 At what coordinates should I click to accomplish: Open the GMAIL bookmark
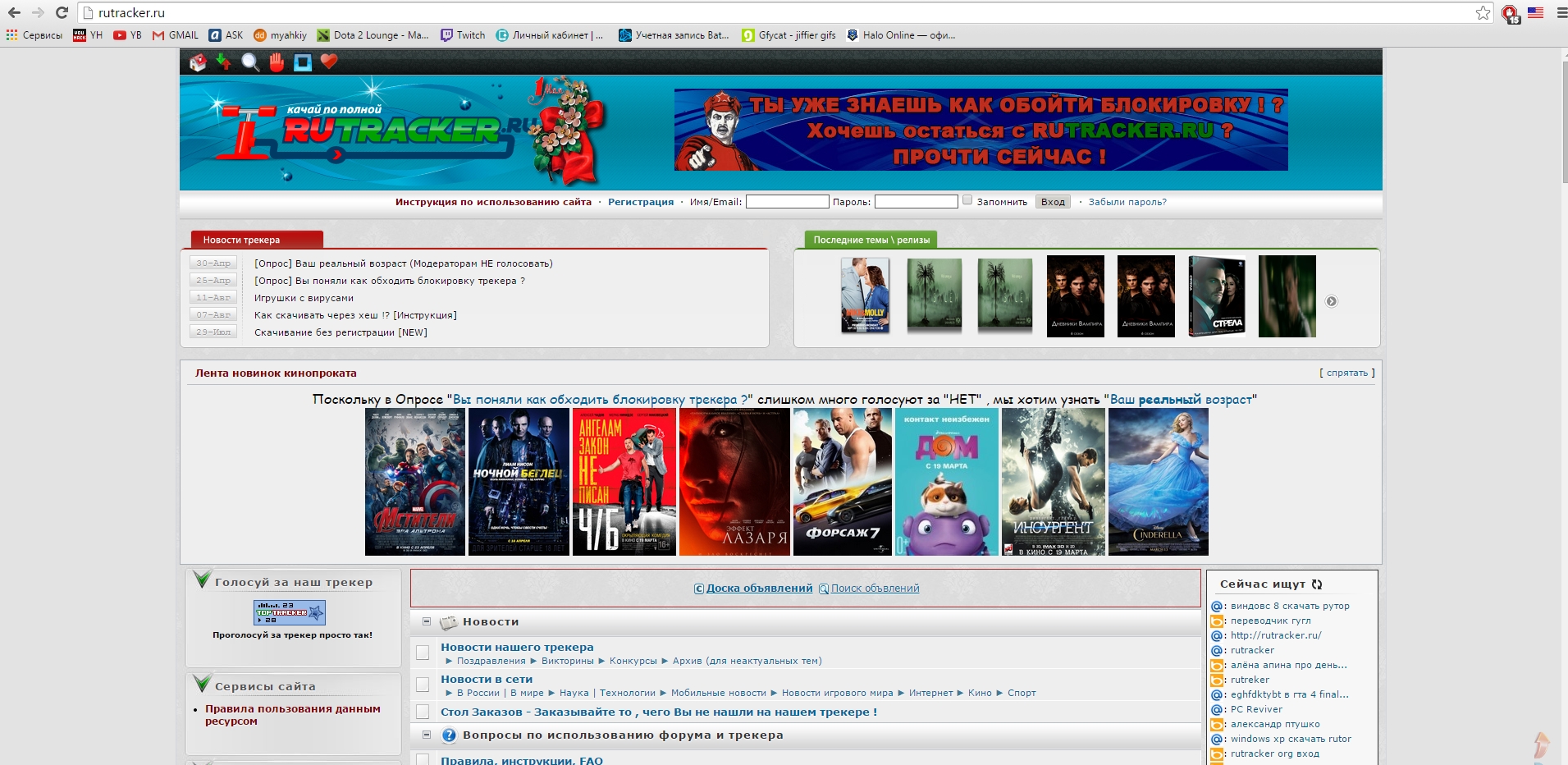click(176, 35)
